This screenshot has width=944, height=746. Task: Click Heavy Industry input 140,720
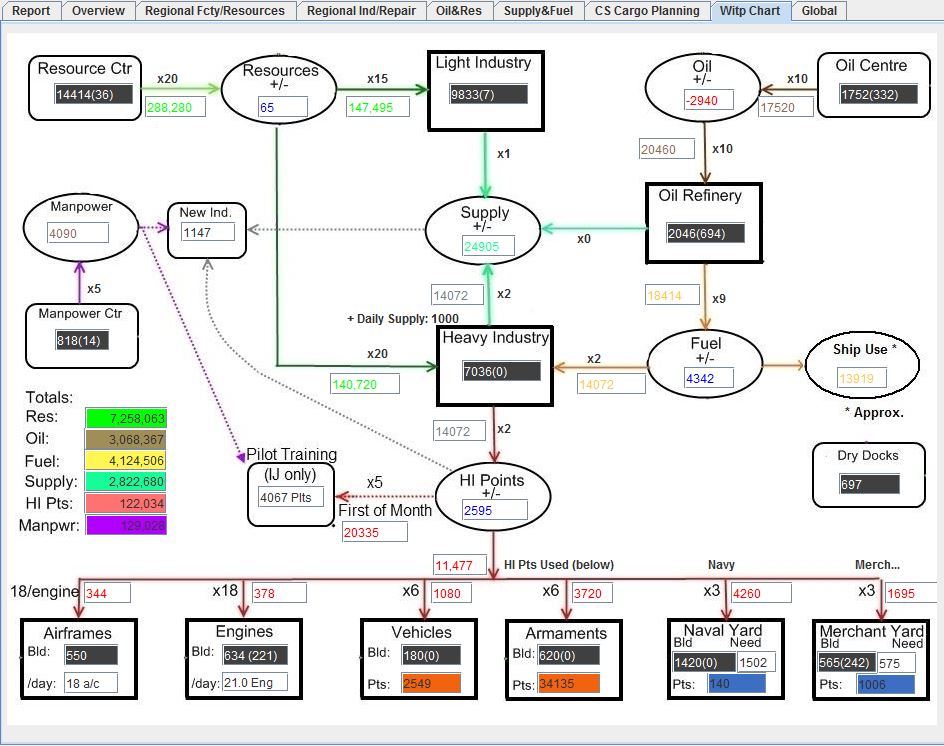365,384
